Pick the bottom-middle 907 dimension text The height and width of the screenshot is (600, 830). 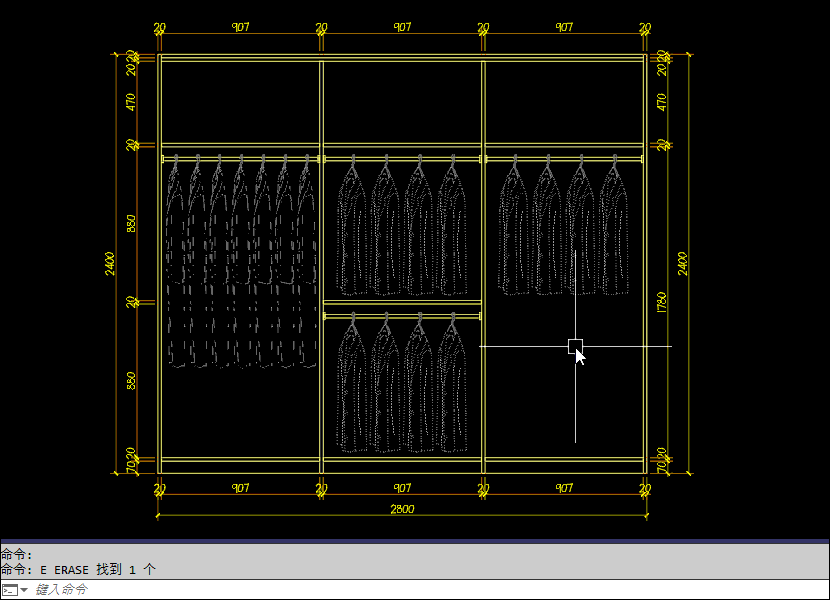[402, 488]
